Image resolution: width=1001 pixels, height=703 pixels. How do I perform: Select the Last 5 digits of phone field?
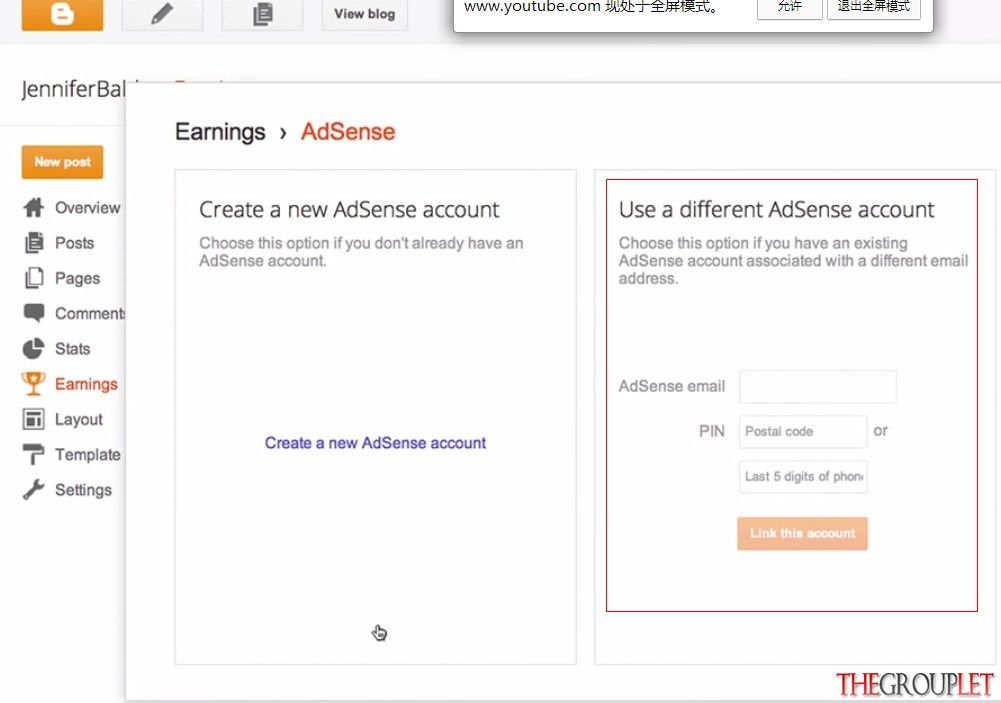click(x=803, y=476)
